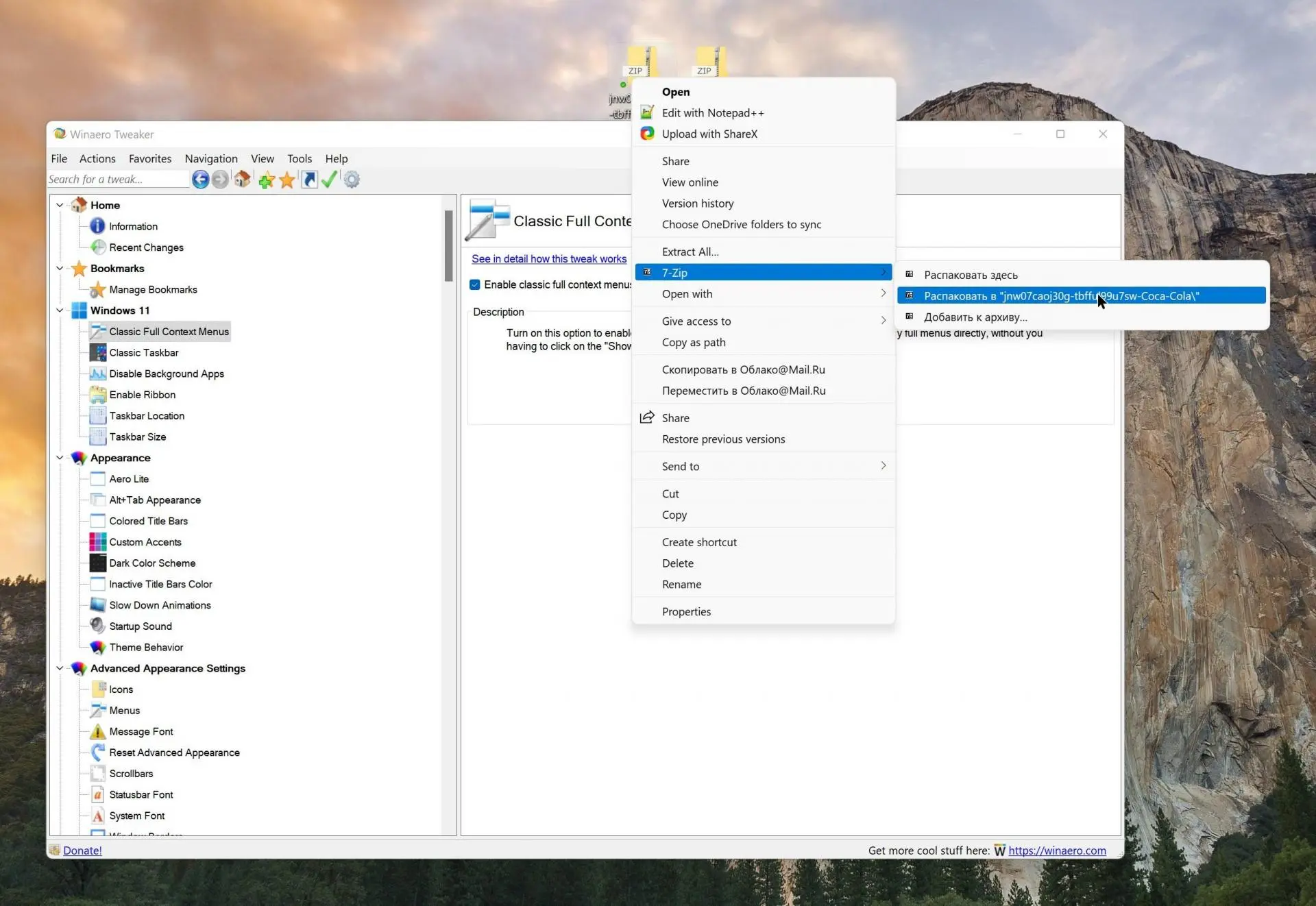This screenshot has height=906, width=1316.
Task: Select Colored Title Bars in the tree
Action: (x=148, y=521)
